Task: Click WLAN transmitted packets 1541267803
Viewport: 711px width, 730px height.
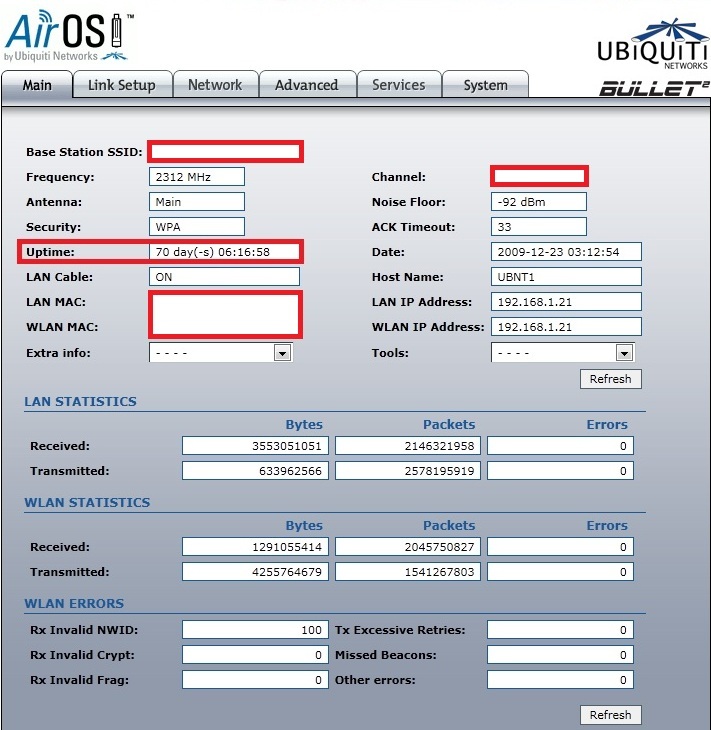Action: (x=408, y=572)
